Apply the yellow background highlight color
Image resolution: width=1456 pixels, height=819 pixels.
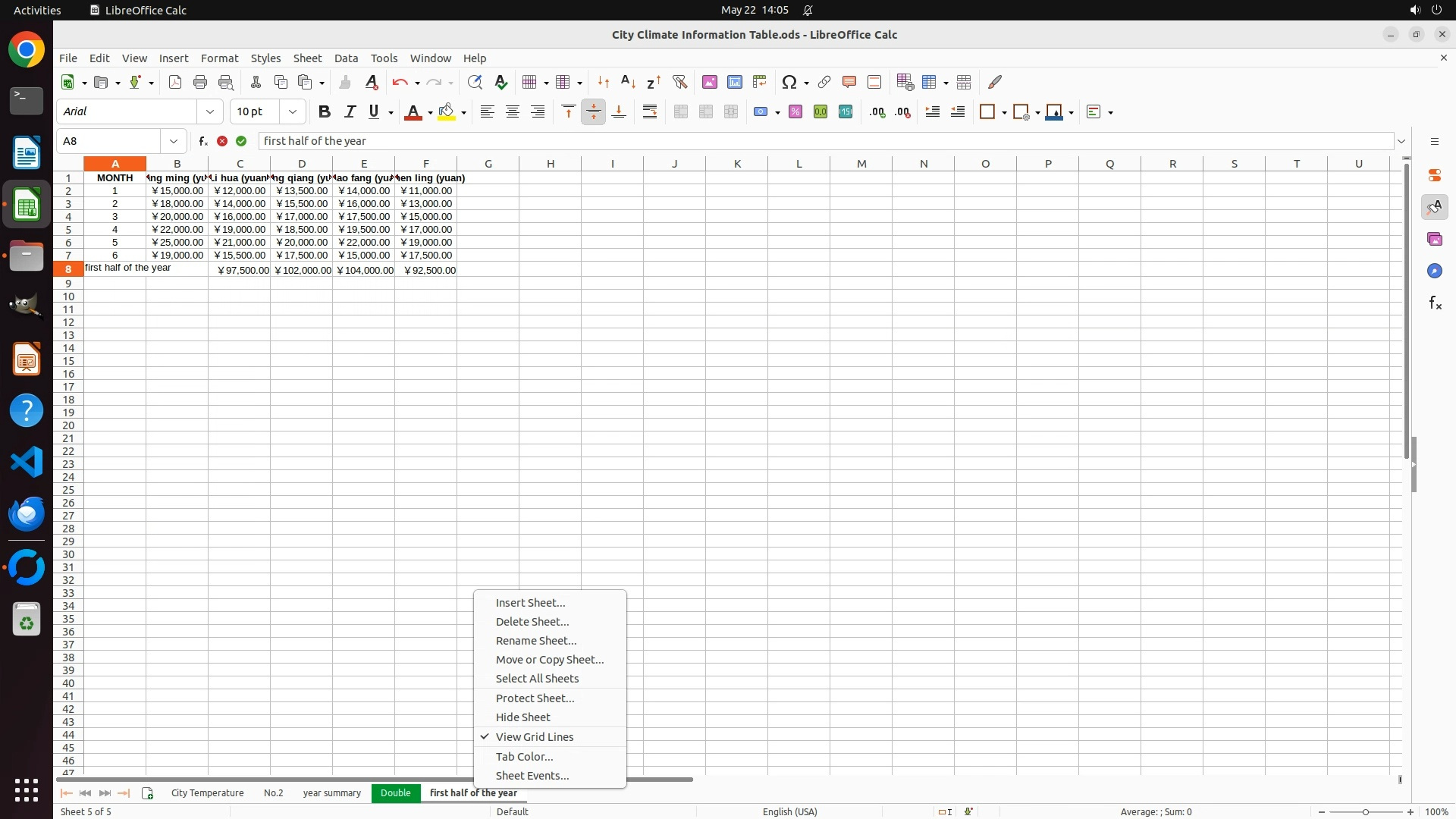pyautogui.click(x=447, y=112)
